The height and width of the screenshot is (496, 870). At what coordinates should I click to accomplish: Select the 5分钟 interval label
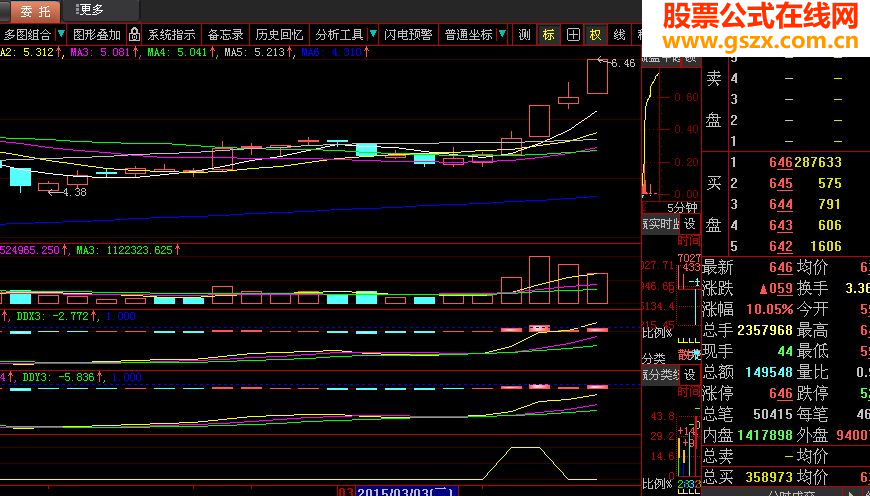click(x=682, y=207)
